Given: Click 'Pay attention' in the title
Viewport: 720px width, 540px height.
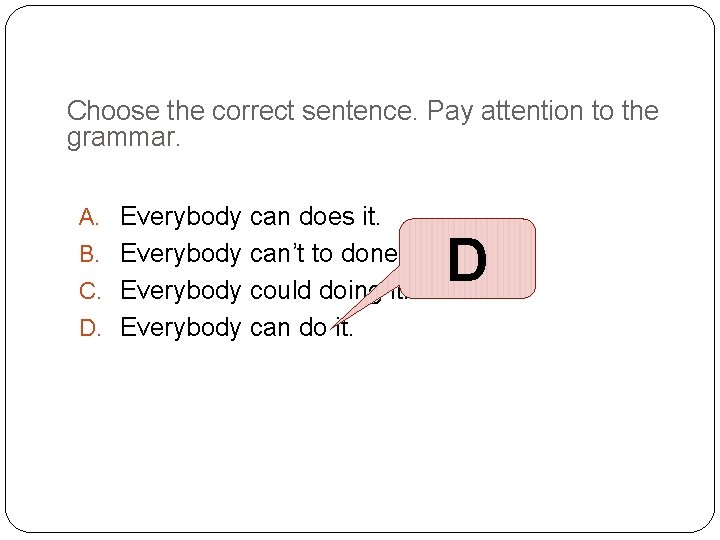Looking at the screenshot, I should [504, 112].
